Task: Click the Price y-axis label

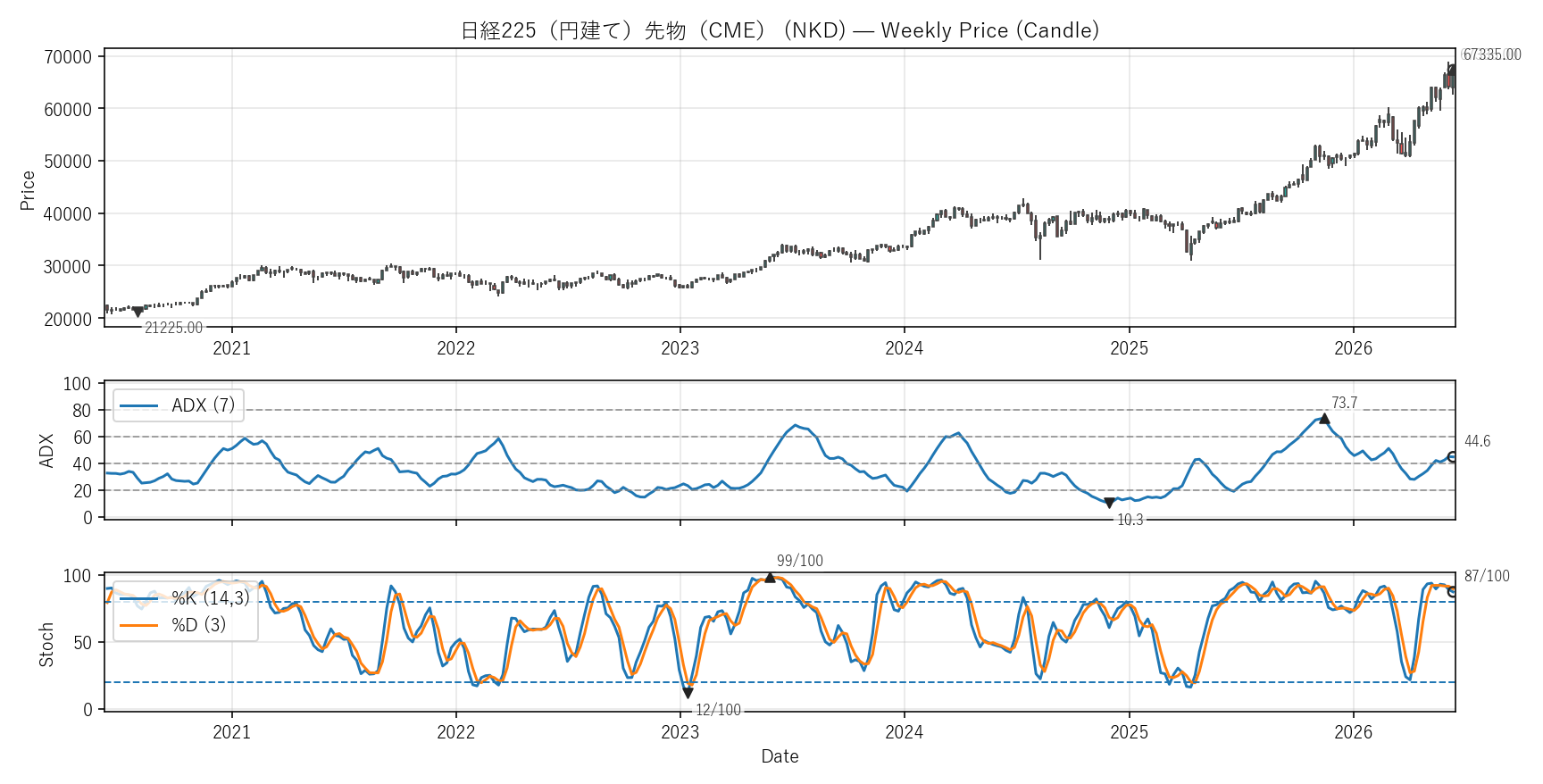Action: click(28, 190)
